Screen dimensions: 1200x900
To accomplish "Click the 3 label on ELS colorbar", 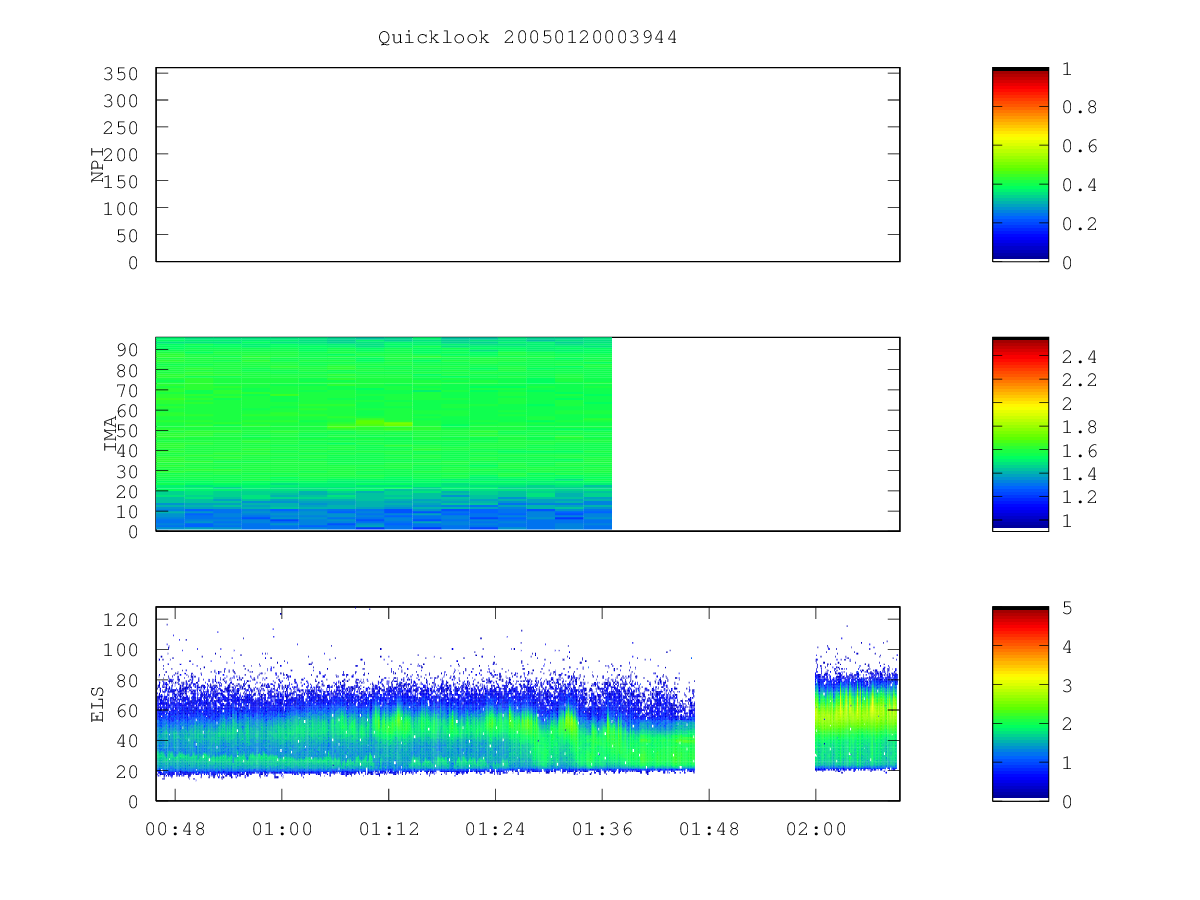I will [1067, 686].
